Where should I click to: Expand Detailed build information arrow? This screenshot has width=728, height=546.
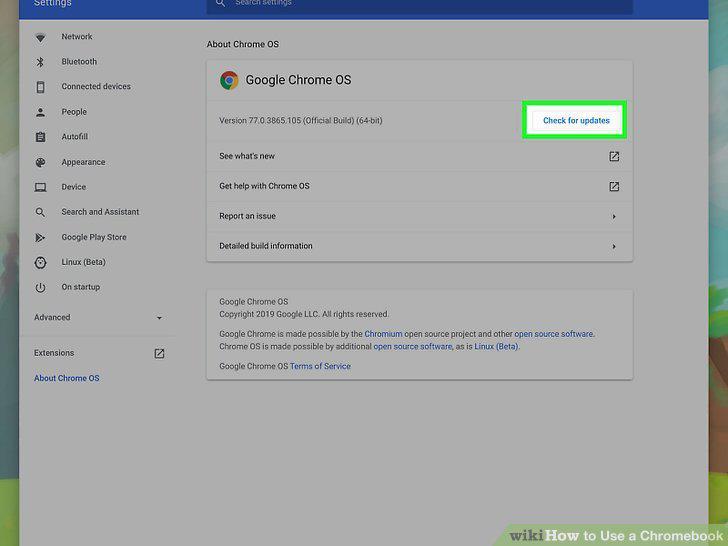614,247
